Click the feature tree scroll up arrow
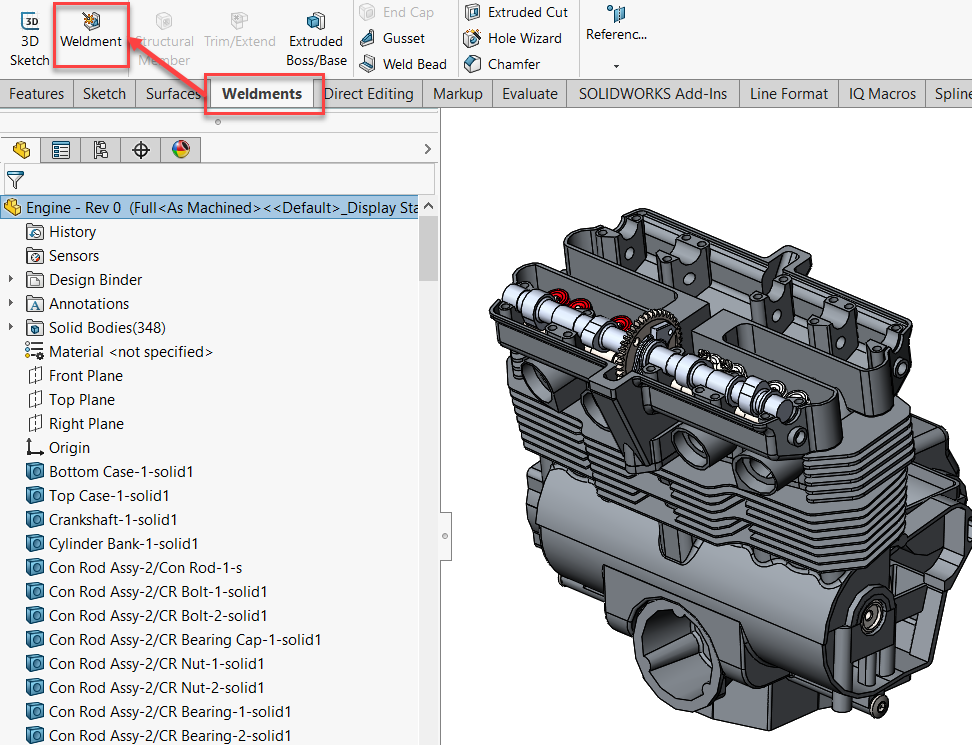The image size is (972, 745). click(x=428, y=206)
